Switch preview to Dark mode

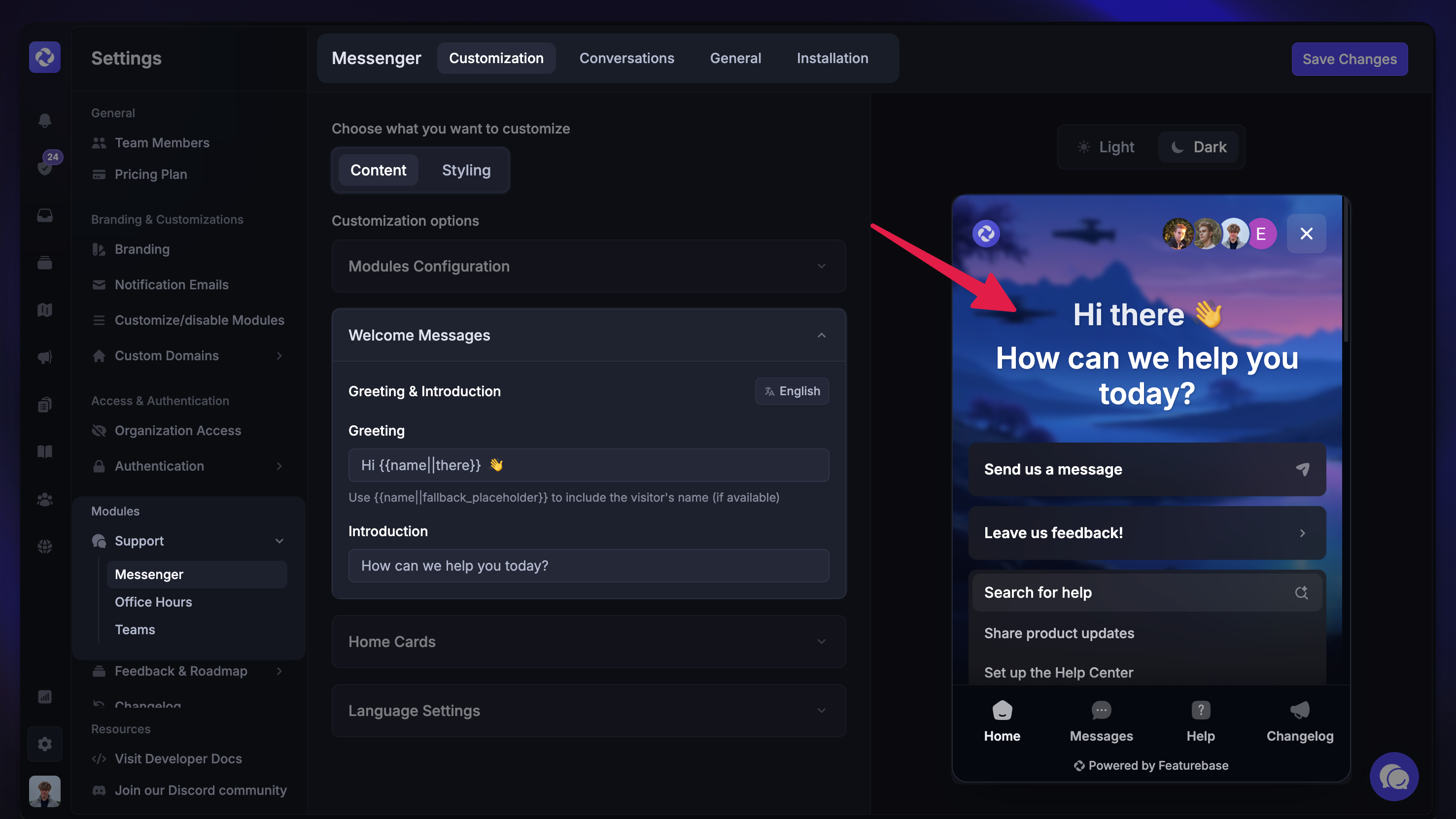click(1198, 147)
